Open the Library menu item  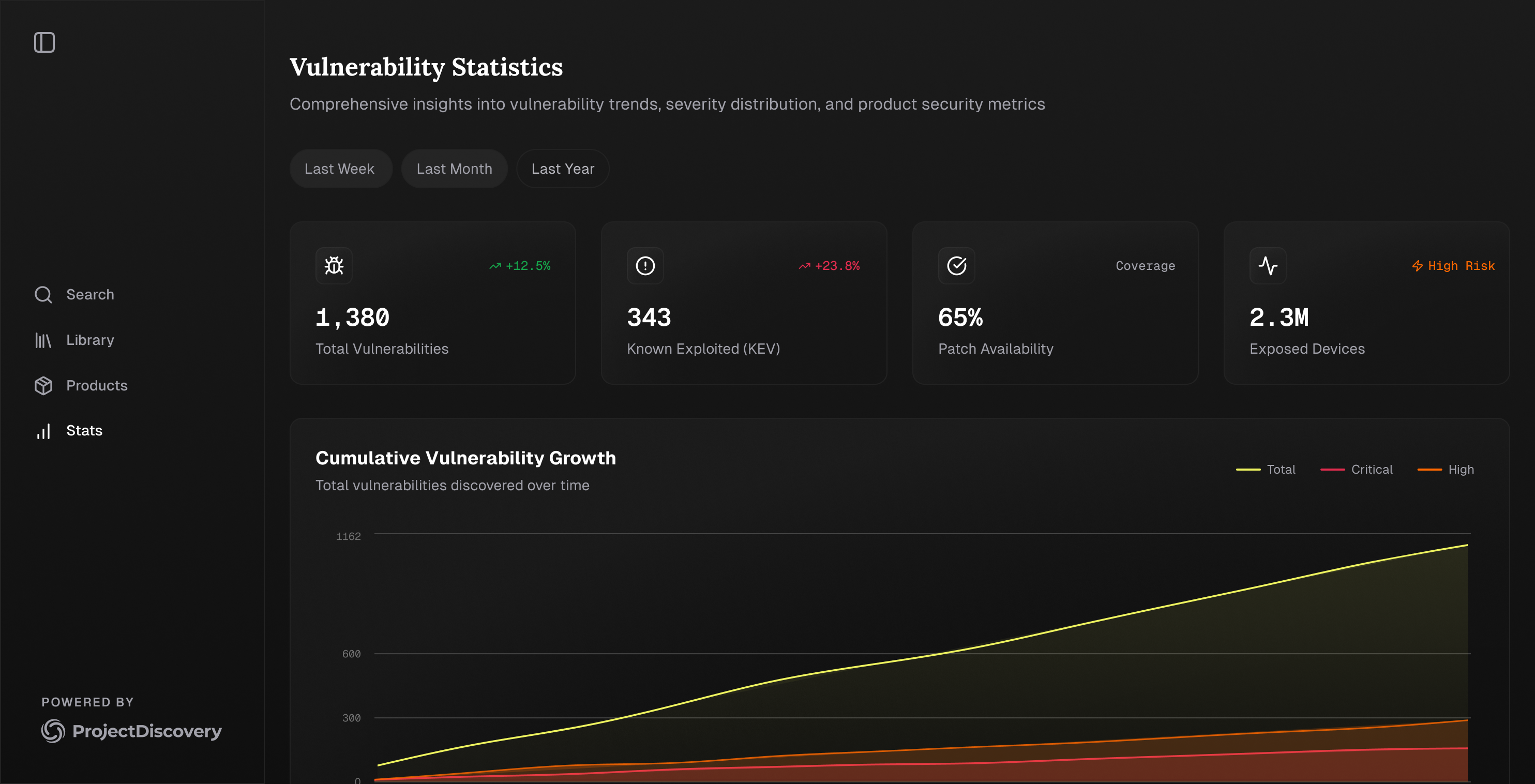click(90, 340)
